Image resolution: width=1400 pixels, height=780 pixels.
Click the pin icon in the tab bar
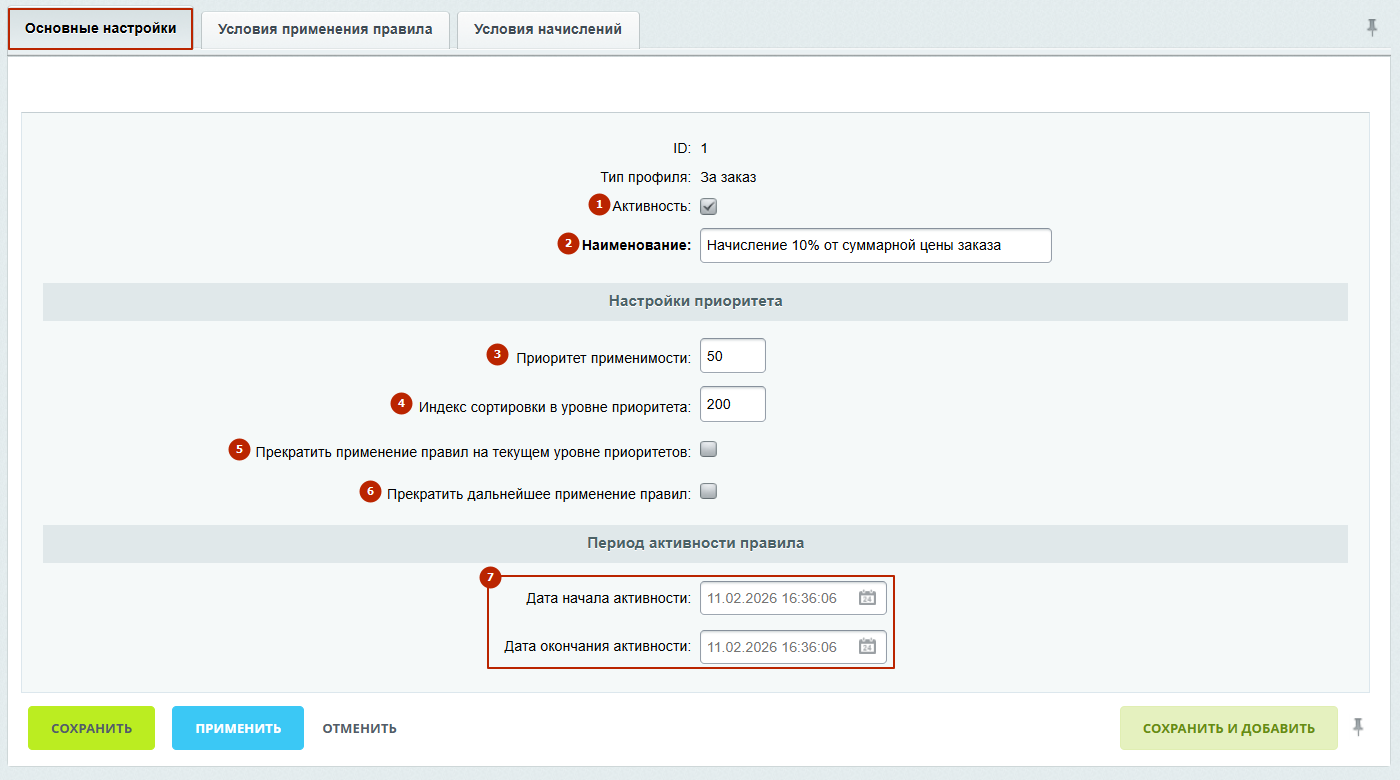[1372, 28]
